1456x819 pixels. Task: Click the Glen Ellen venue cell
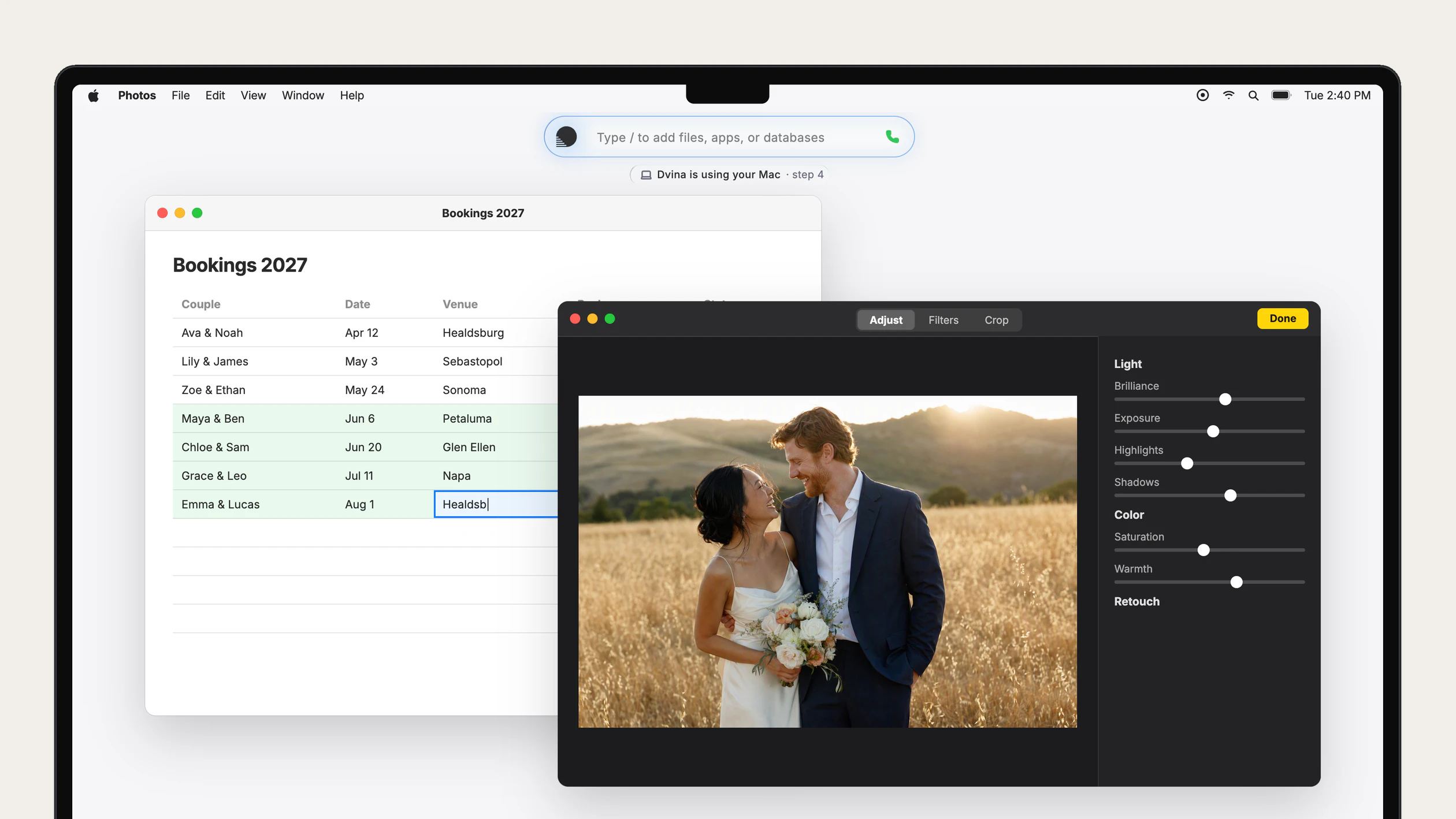[x=496, y=447]
